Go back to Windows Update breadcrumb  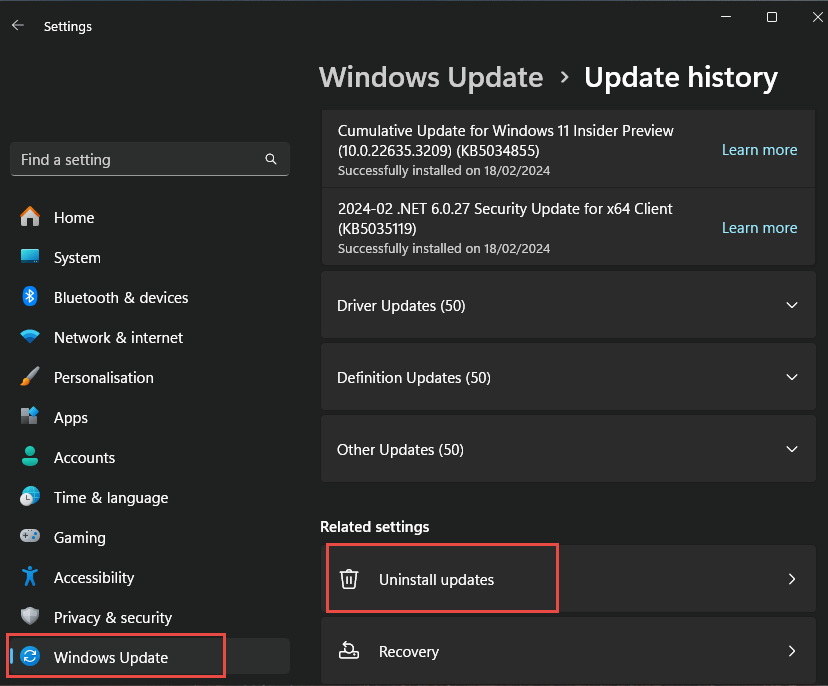tap(431, 77)
